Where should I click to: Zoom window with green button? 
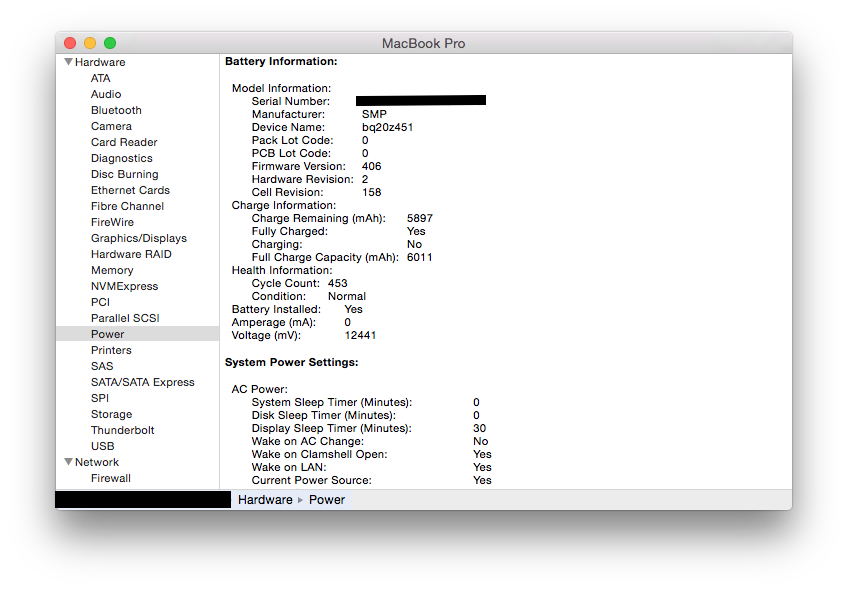pyautogui.click(x=110, y=43)
